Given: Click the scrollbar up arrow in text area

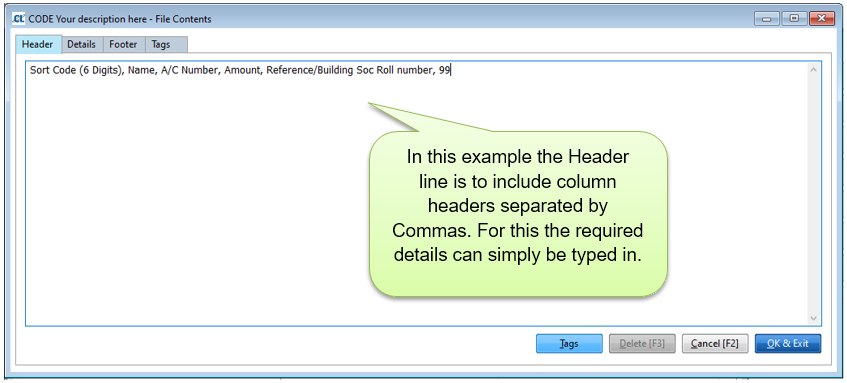Looking at the screenshot, I should 813,69.
